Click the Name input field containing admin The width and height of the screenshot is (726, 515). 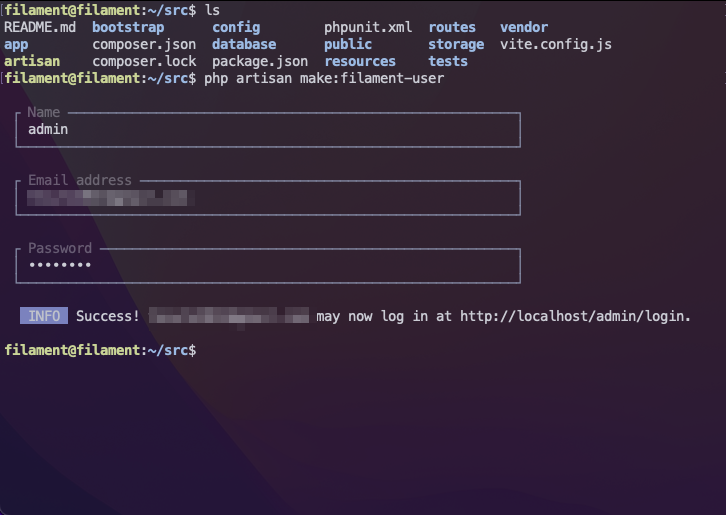268,130
